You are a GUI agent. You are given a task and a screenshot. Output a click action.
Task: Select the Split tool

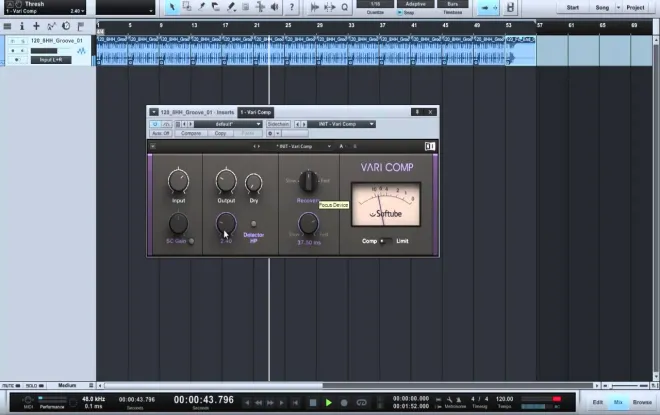(x=202, y=7)
